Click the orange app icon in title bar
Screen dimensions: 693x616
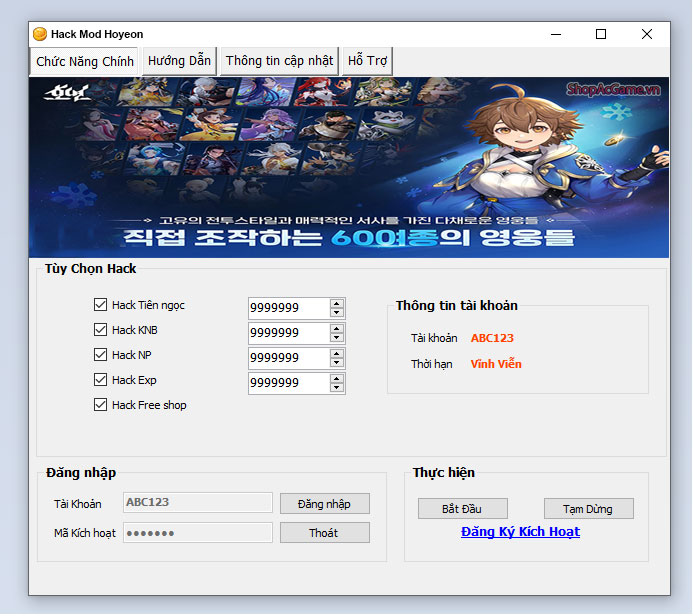[40, 34]
